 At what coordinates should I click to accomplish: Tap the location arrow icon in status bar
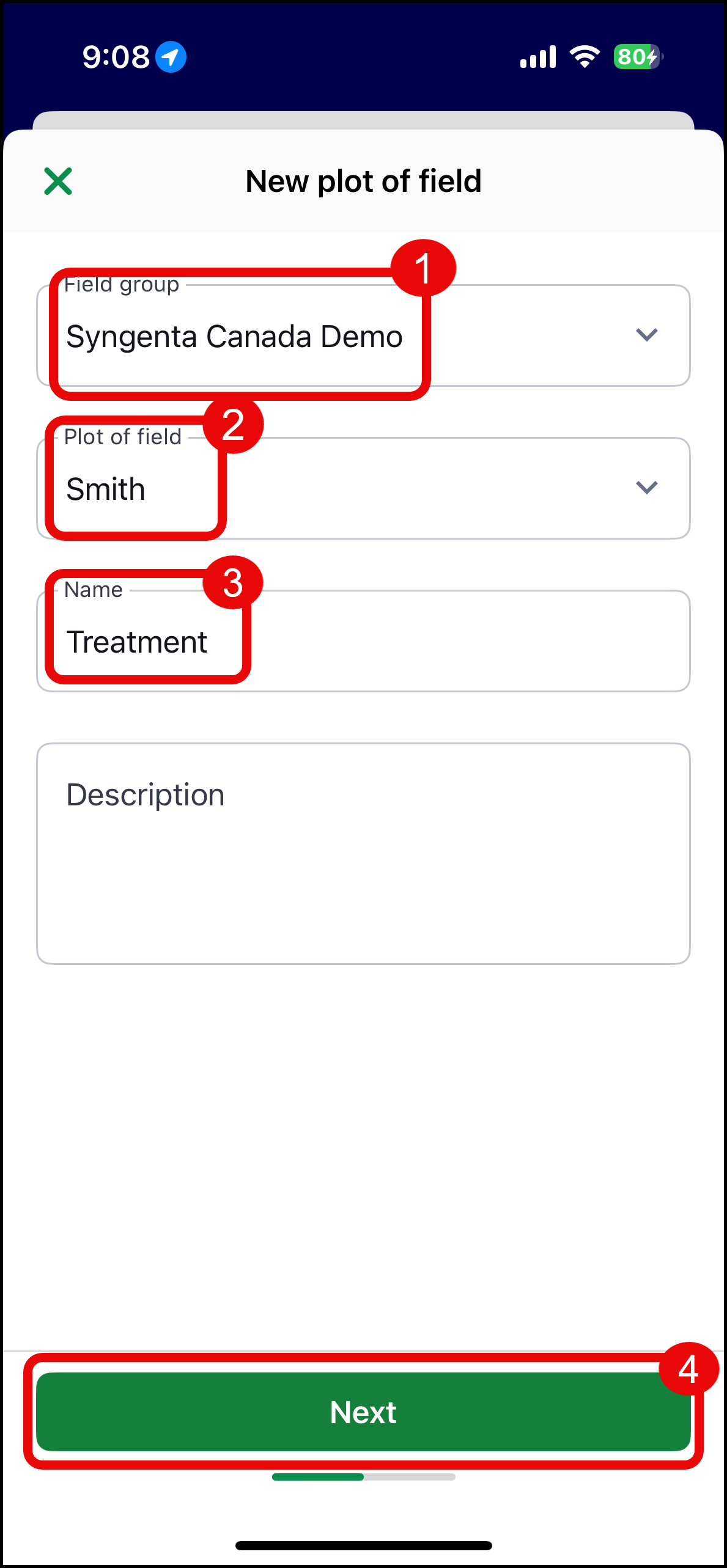171,57
